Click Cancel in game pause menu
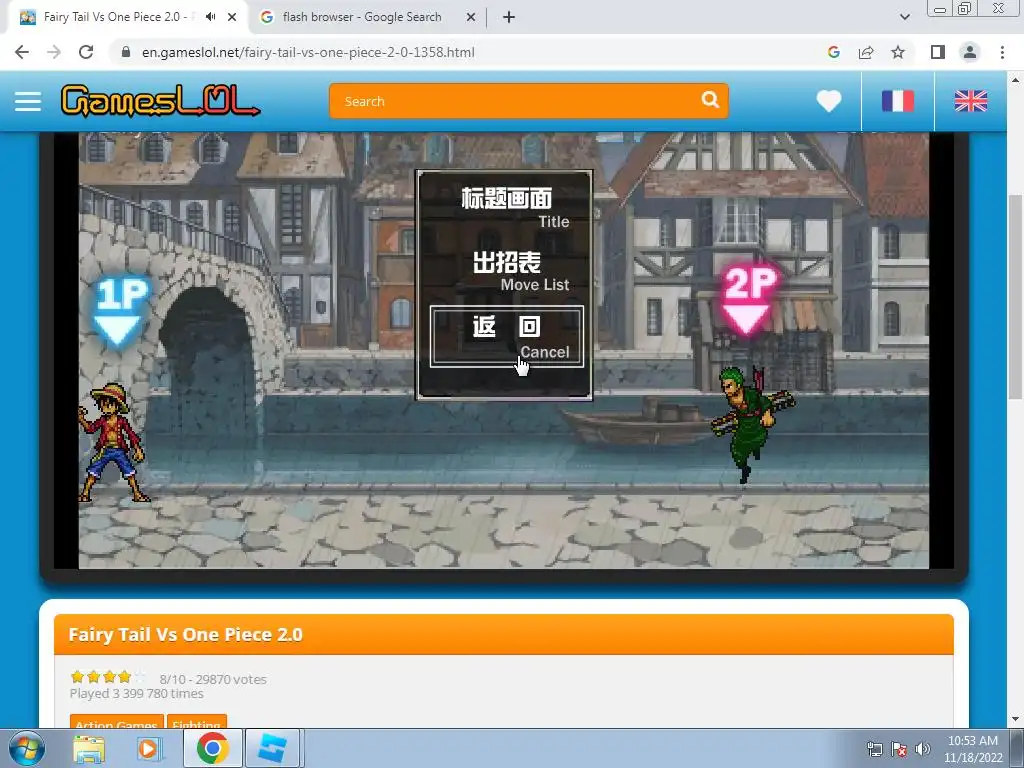Image resolution: width=1024 pixels, height=768 pixels. pyautogui.click(x=507, y=336)
